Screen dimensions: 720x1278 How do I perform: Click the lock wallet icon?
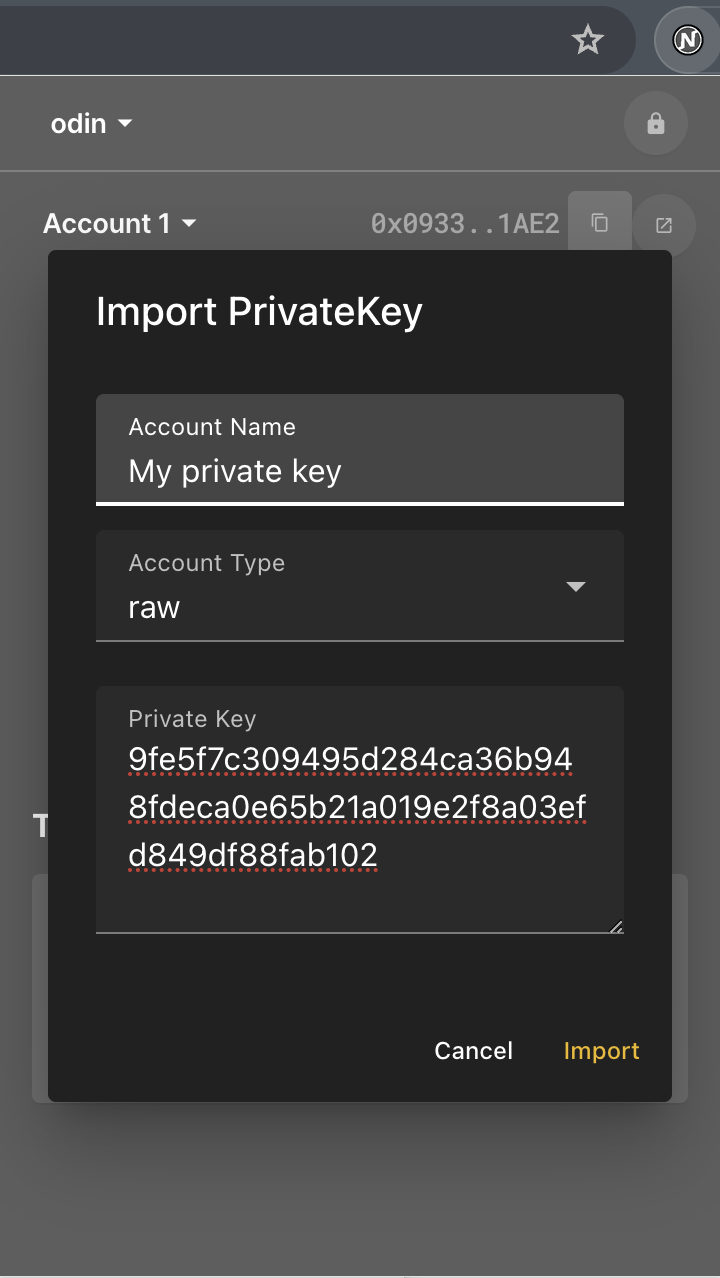(655, 122)
